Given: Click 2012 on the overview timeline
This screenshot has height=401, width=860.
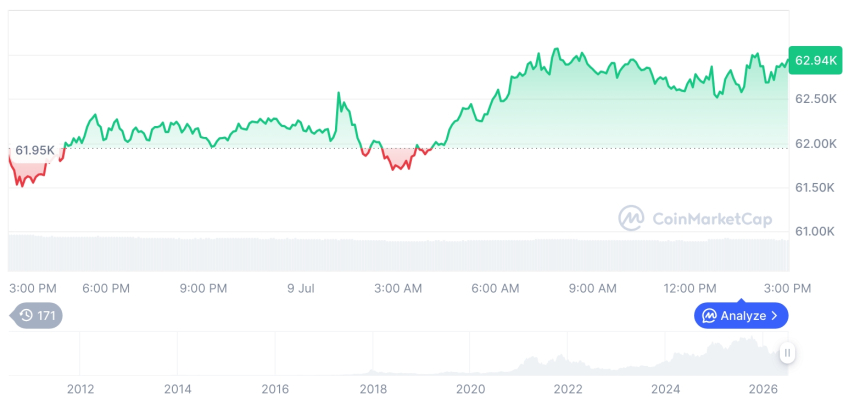Looking at the screenshot, I should [x=81, y=389].
